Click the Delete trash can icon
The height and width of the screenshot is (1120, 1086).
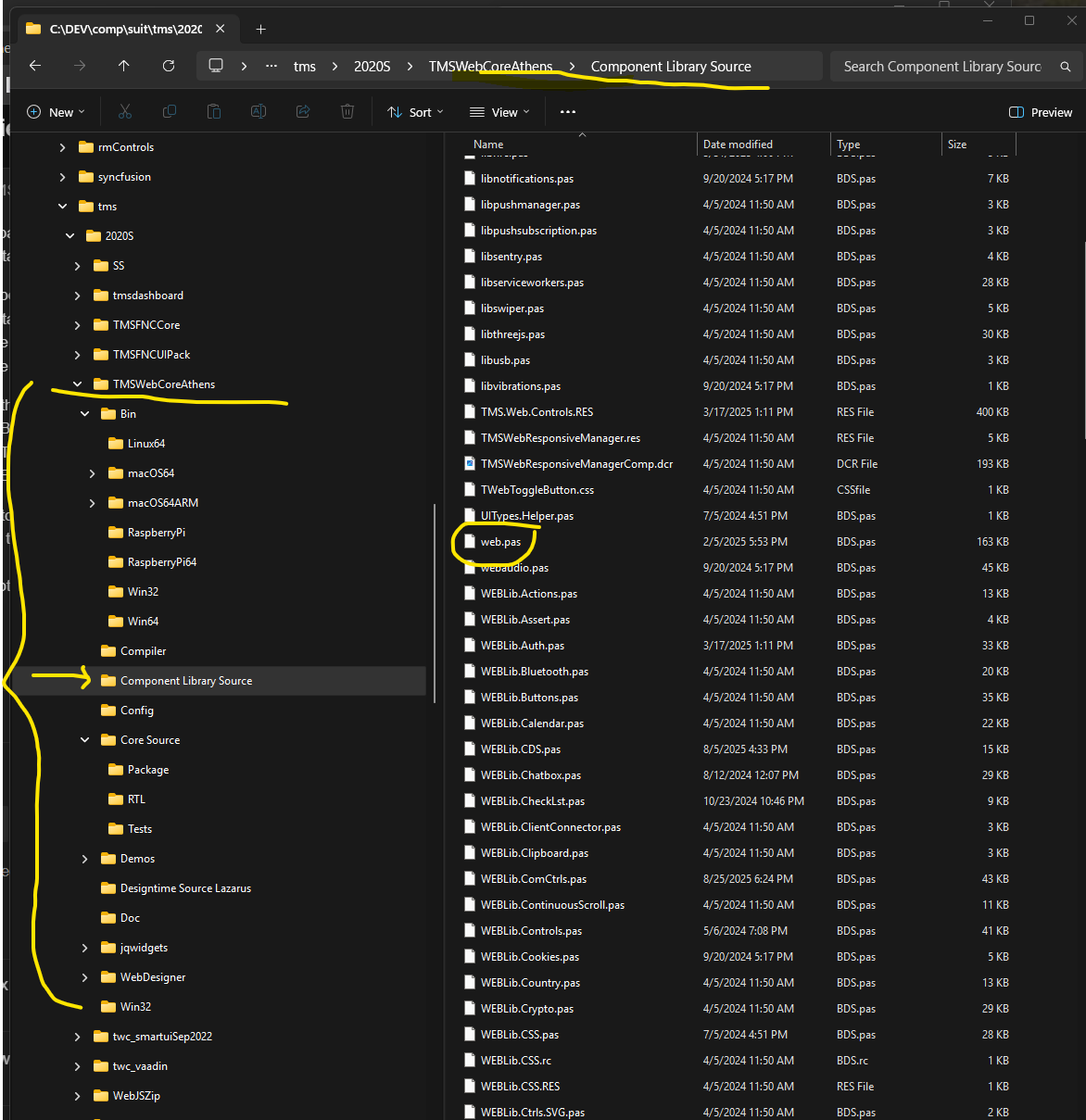point(347,112)
